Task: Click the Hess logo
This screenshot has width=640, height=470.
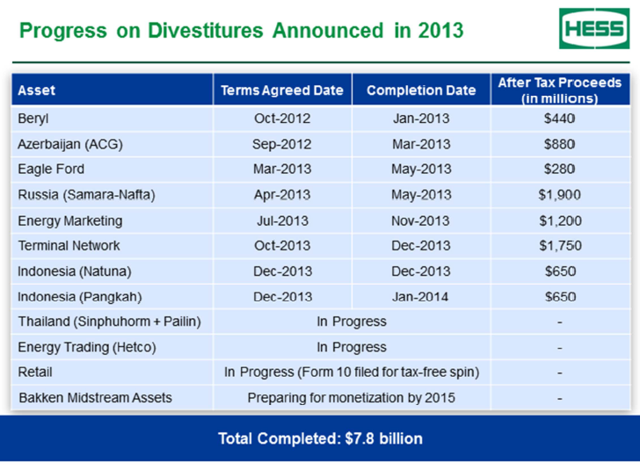Action: click(594, 29)
